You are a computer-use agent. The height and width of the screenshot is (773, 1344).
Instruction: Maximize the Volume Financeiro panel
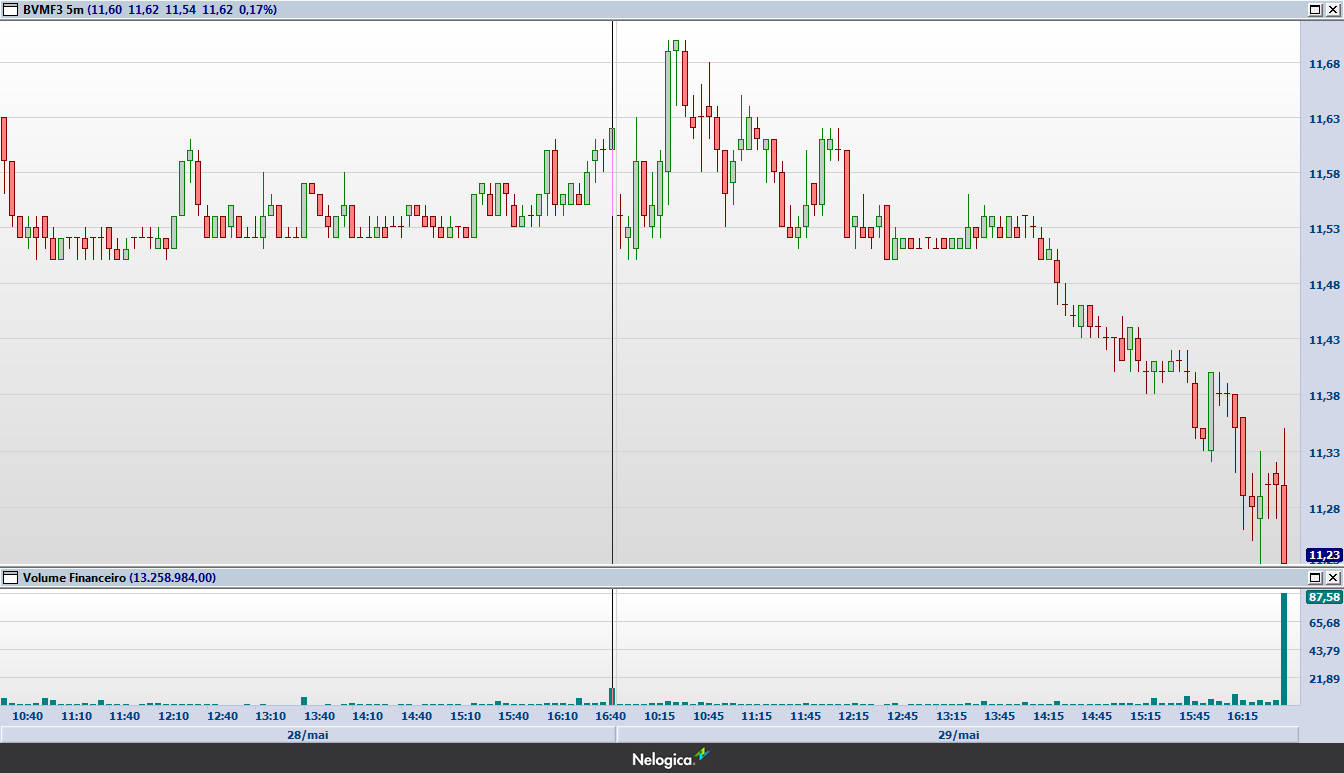(x=1315, y=578)
